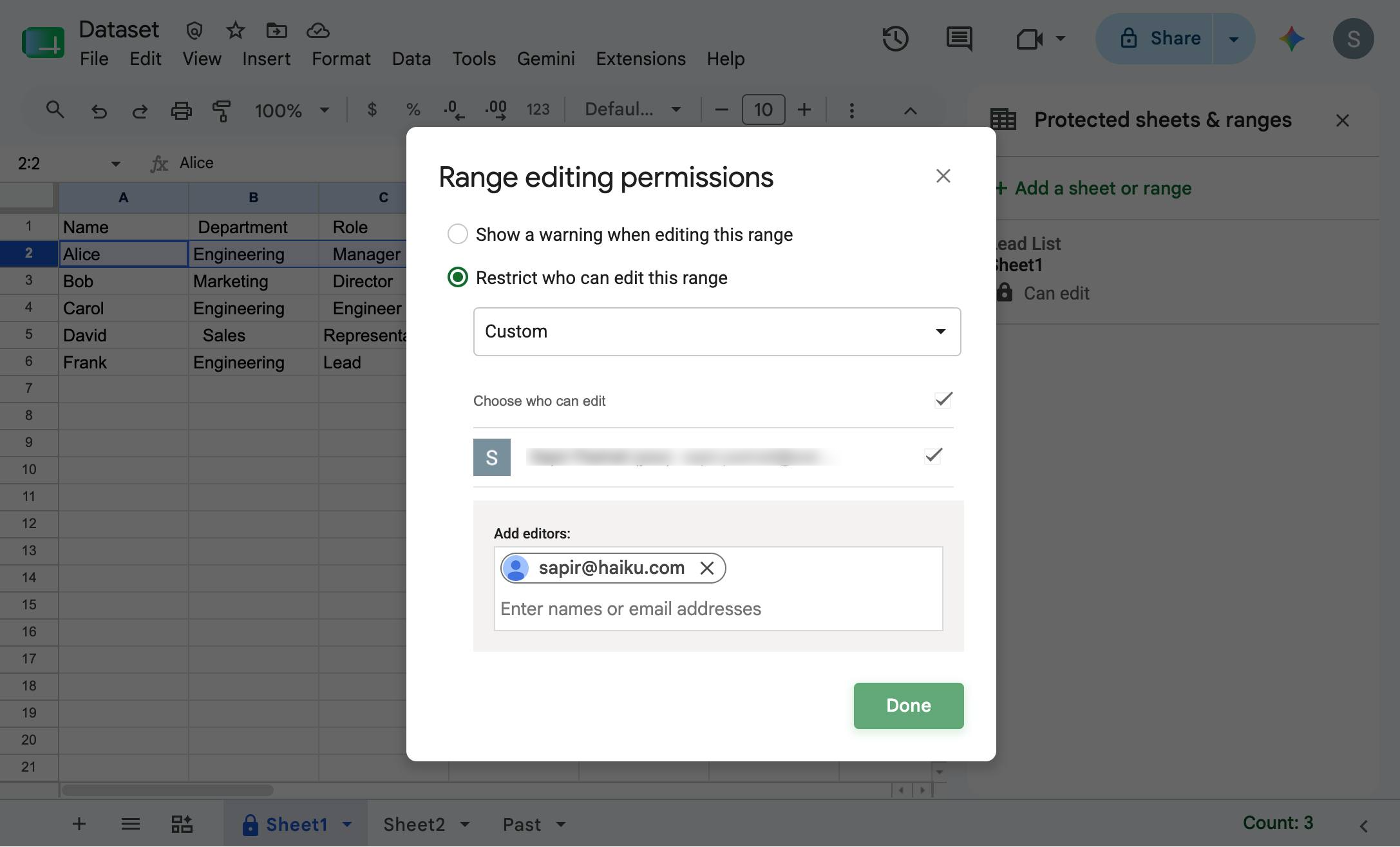Open account avatar S
The image size is (1400, 847).
[x=1353, y=39]
